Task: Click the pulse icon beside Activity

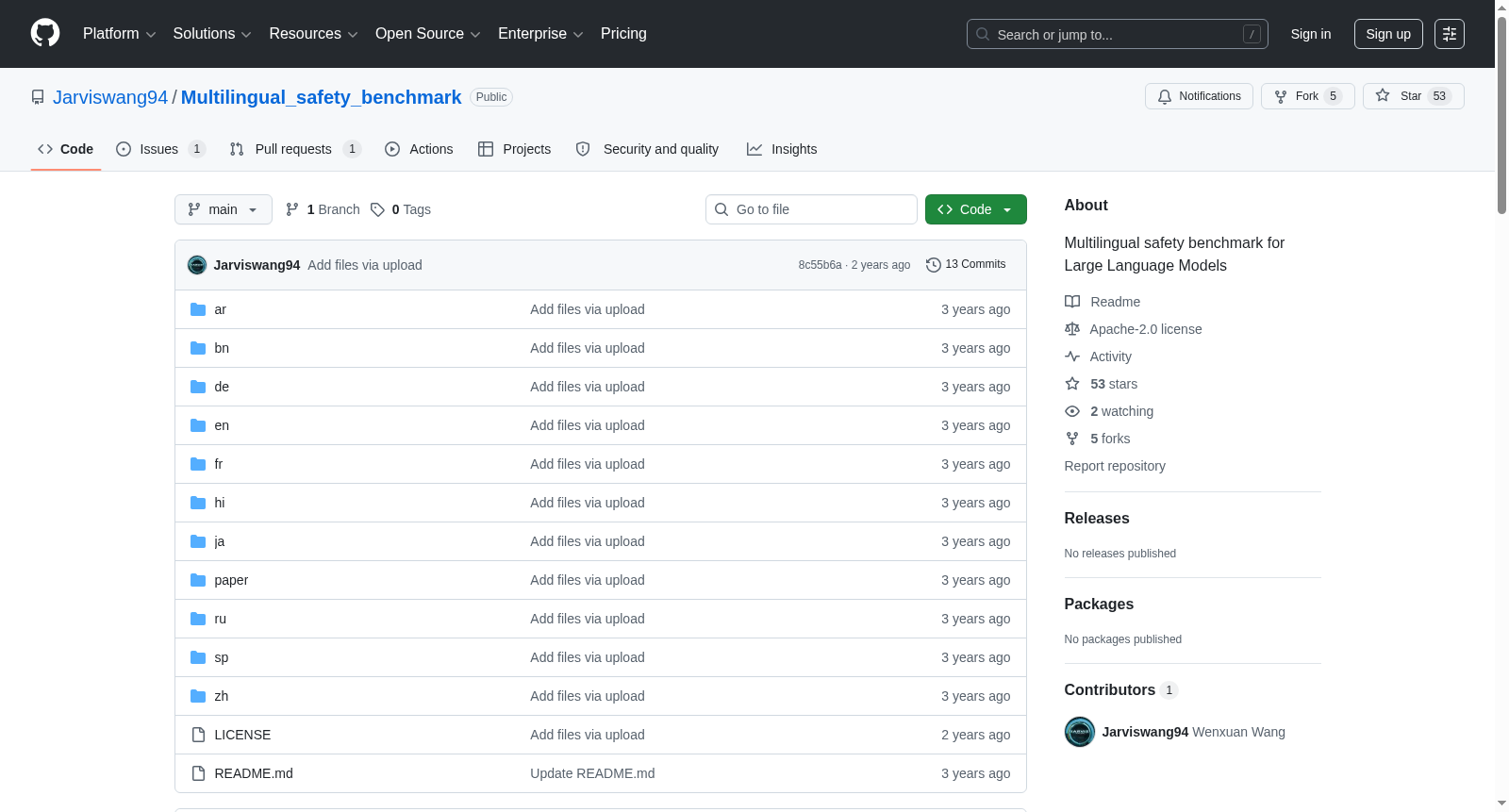Action: [x=1072, y=356]
